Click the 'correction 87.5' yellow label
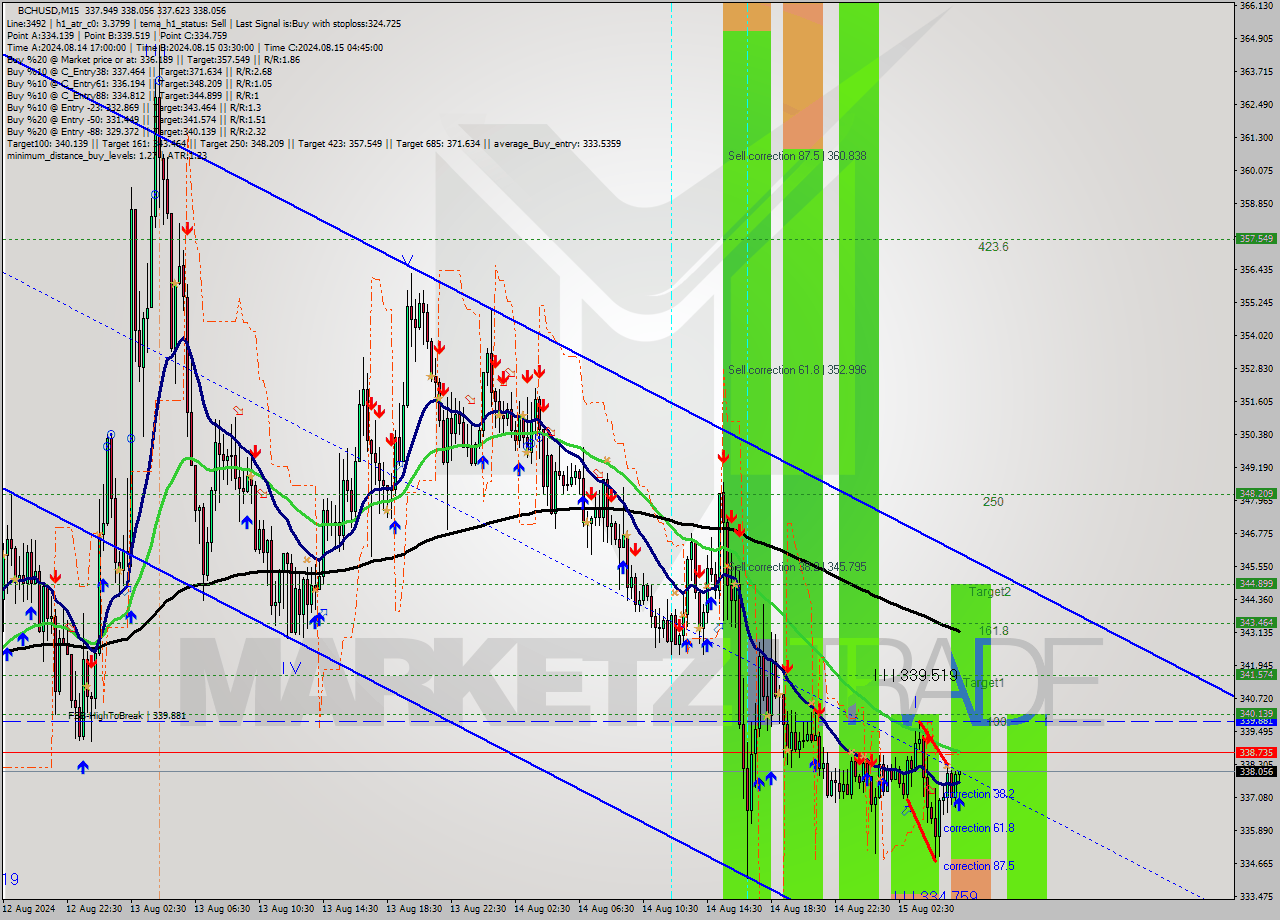The height and width of the screenshot is (920, 1280). tap(979, 866)
